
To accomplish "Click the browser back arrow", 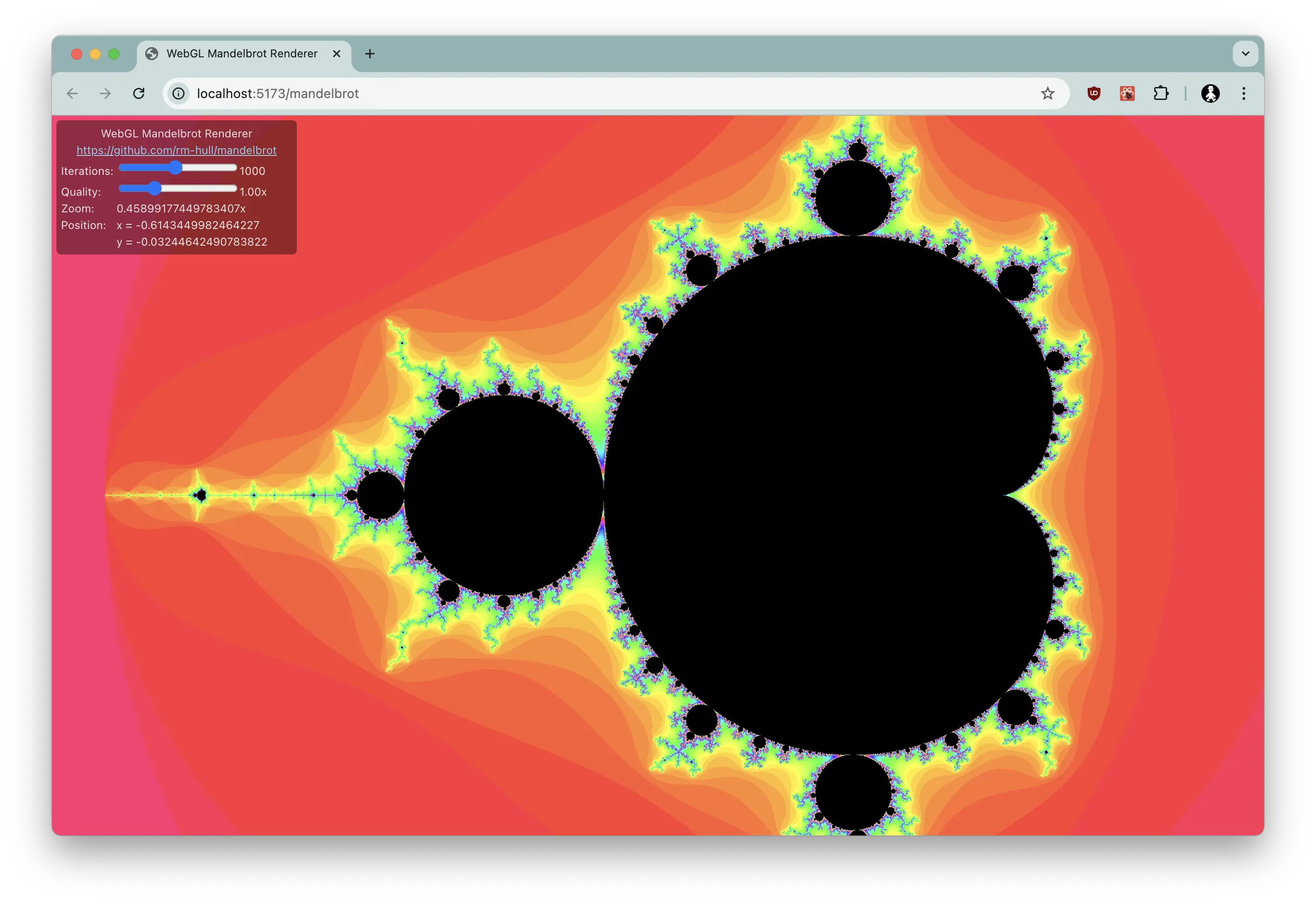I will click(73, 93).
